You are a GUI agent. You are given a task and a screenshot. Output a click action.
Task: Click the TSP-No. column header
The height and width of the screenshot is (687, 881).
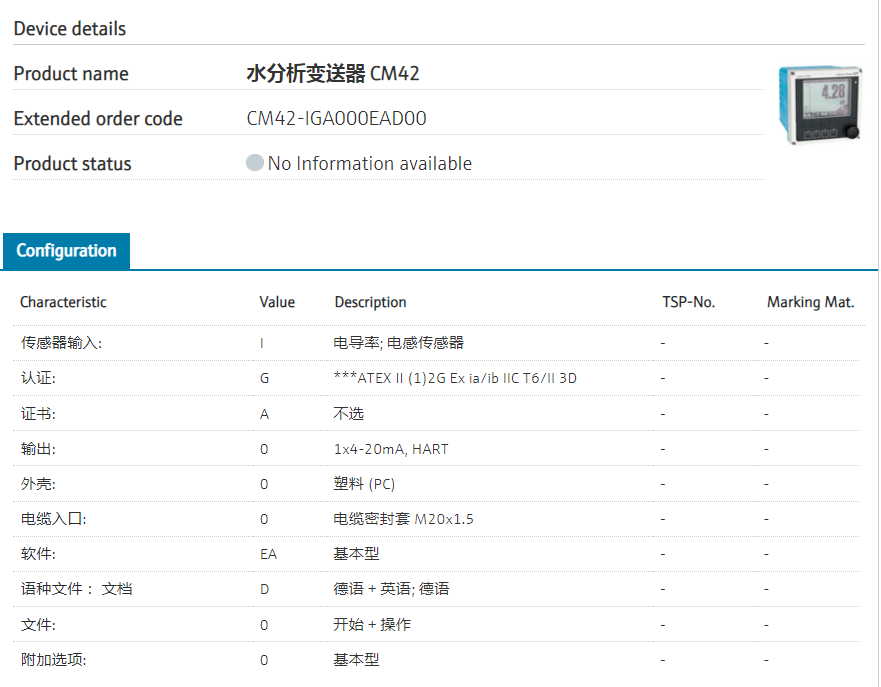pyautogui.click(x=688, y=302)
